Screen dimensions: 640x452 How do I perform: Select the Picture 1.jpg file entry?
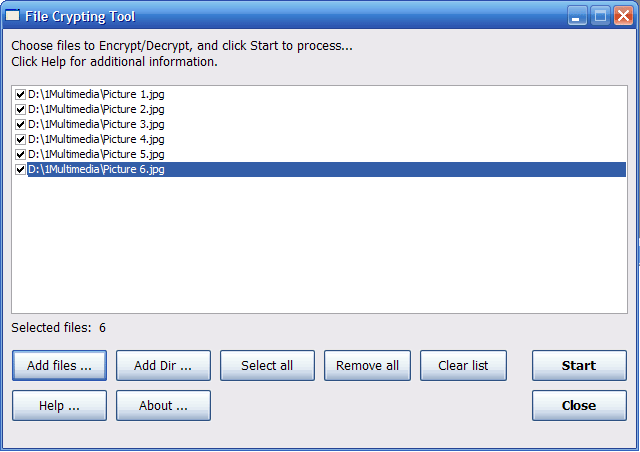96,94
